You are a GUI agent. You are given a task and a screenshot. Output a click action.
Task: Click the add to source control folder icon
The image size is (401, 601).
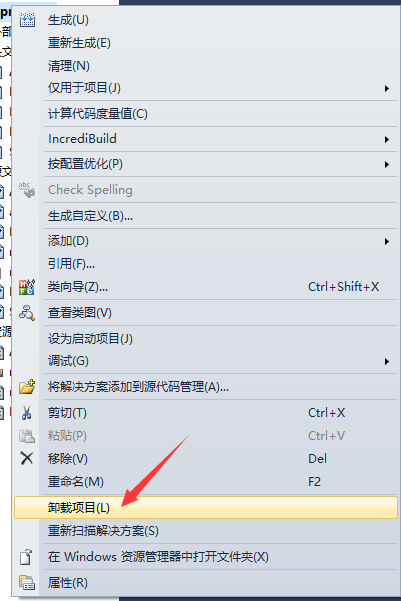click(27, 387)
